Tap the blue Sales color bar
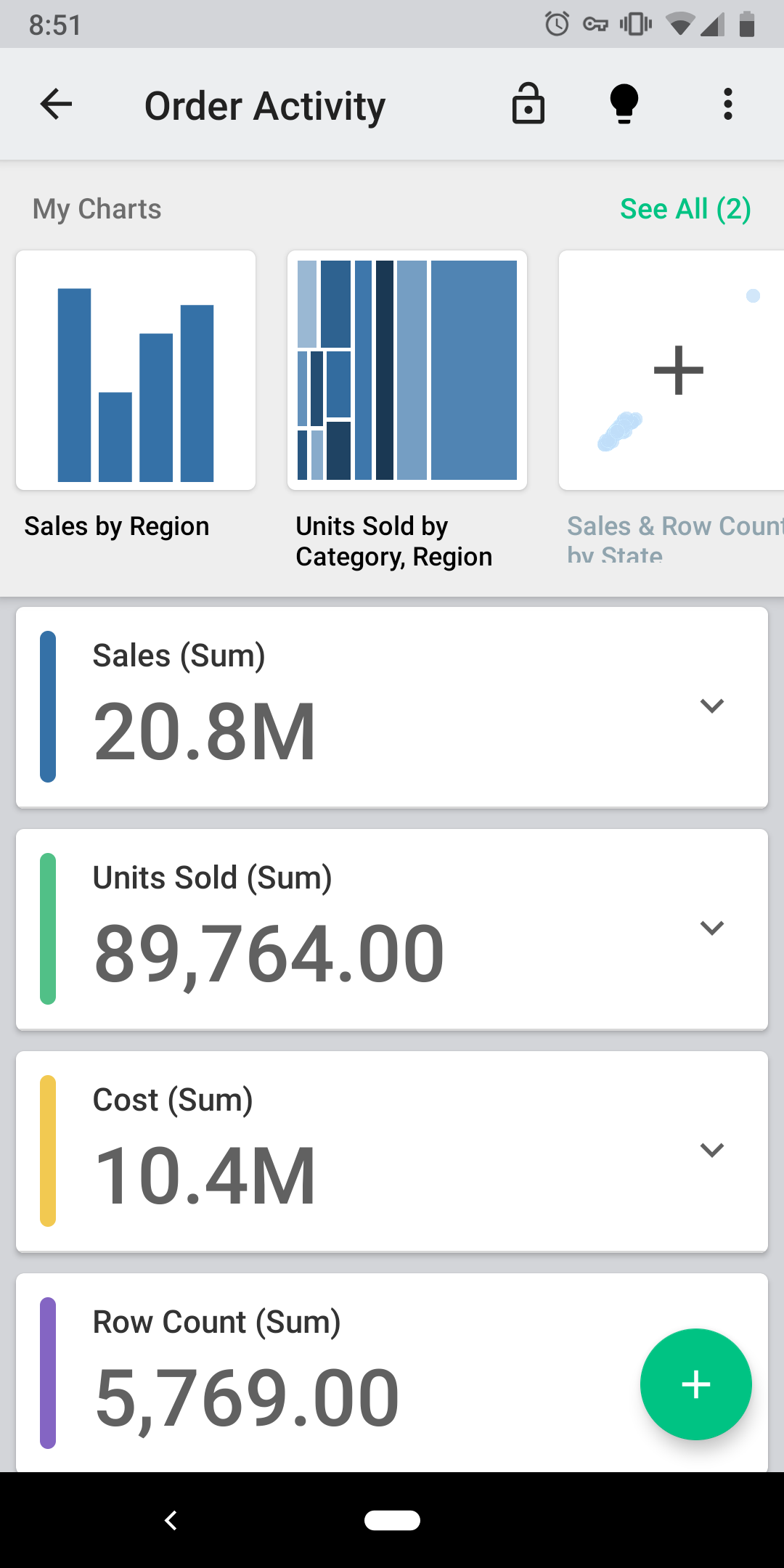The image size is (784, 1568). (x=48, y=706)
